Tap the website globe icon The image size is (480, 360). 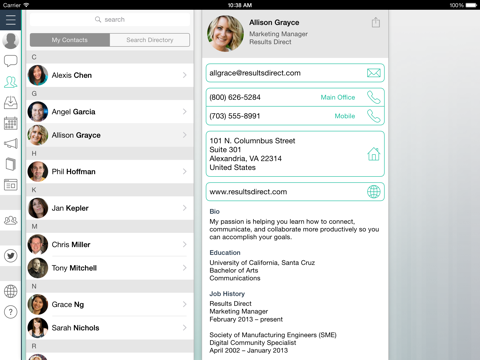(374, 192)
